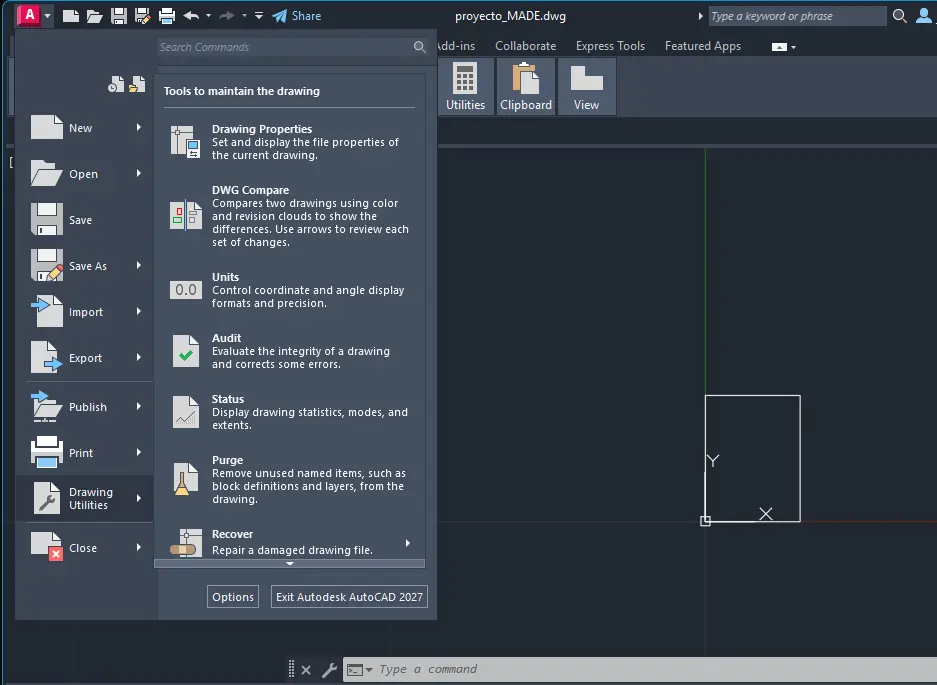Click the Save As icon in Quick Access toolbar
Viewport: 937px width, 685px height.
pos(142,16)
